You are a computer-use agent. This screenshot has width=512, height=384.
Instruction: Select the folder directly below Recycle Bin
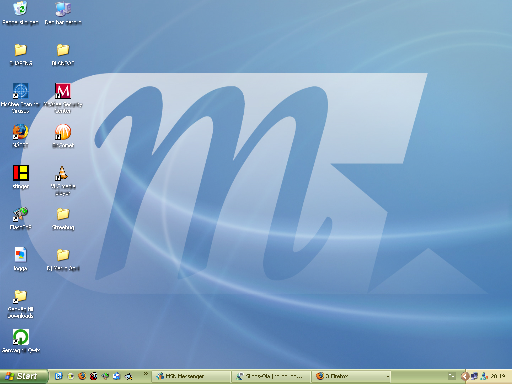20,50
